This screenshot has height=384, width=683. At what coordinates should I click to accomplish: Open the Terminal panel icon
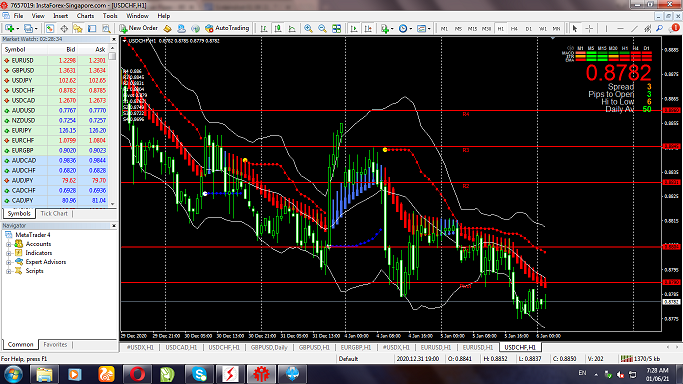click(x=92, y=28)
